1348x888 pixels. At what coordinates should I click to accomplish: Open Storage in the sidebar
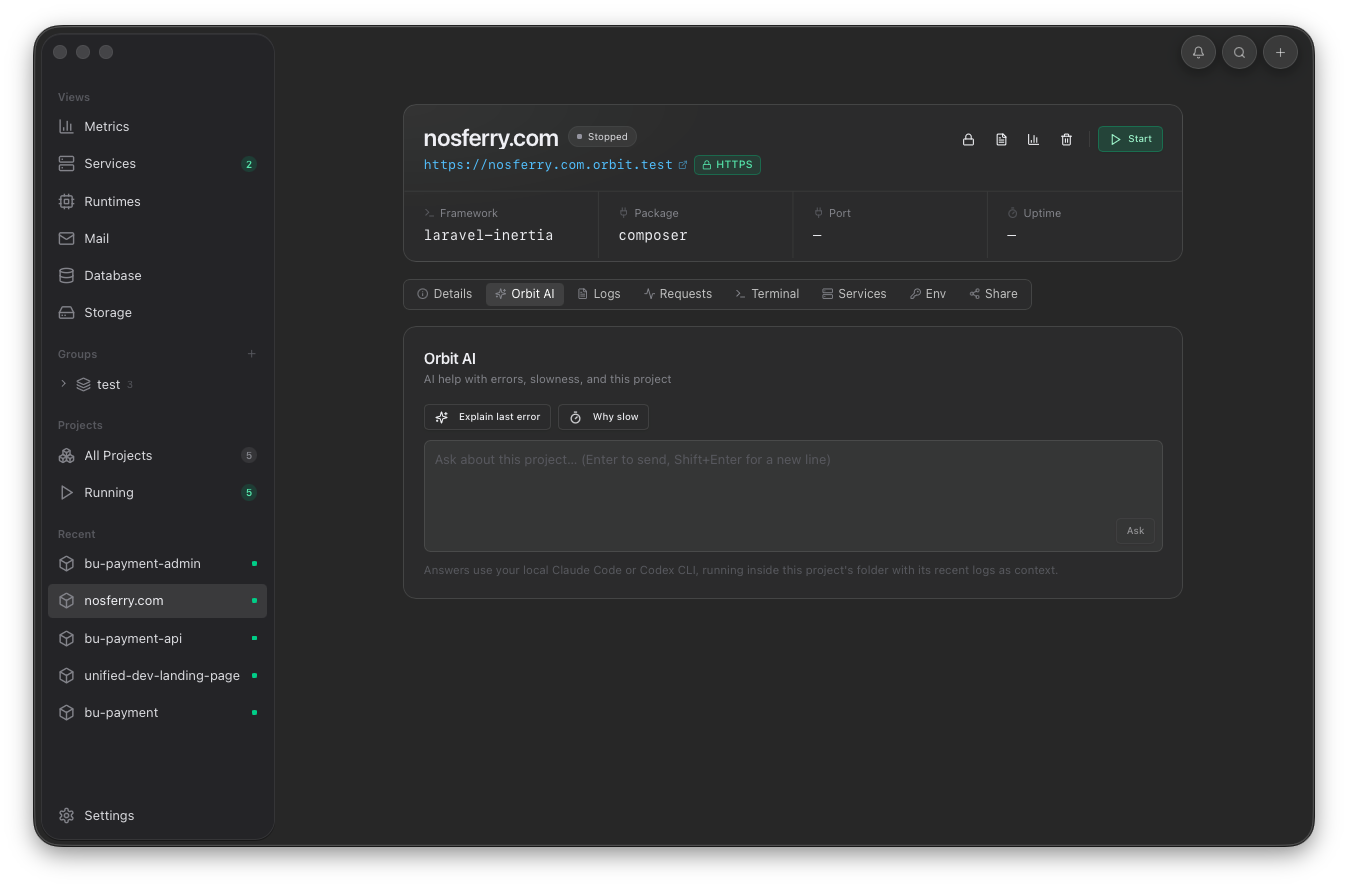point(157,312)
